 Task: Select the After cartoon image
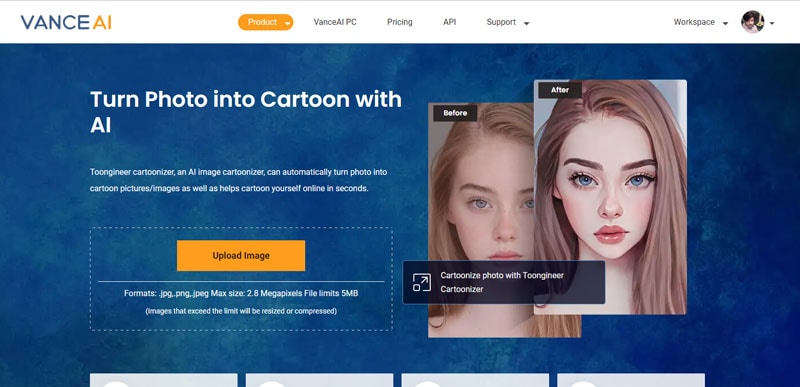coord(610,197)
